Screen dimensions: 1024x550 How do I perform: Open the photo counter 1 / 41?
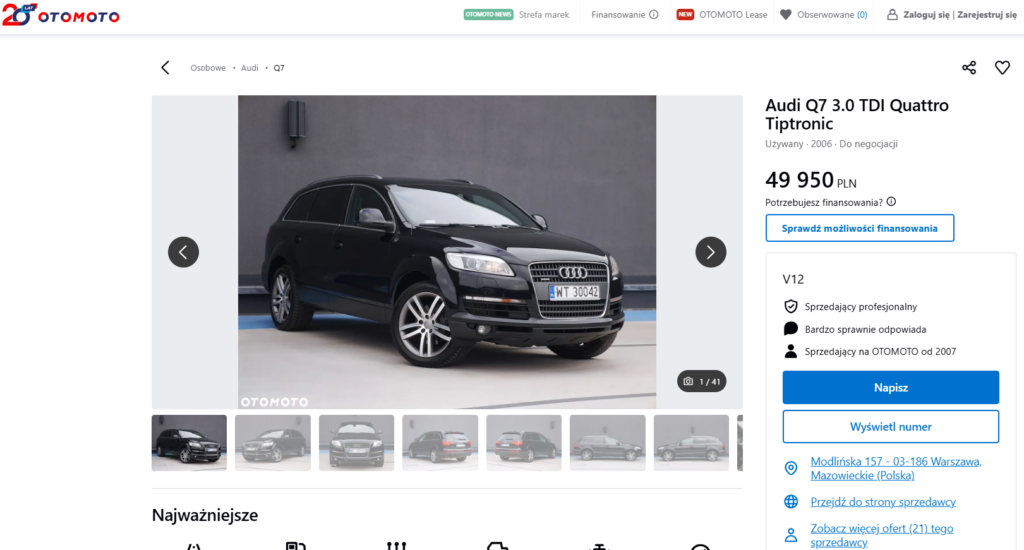pos(701,381)
